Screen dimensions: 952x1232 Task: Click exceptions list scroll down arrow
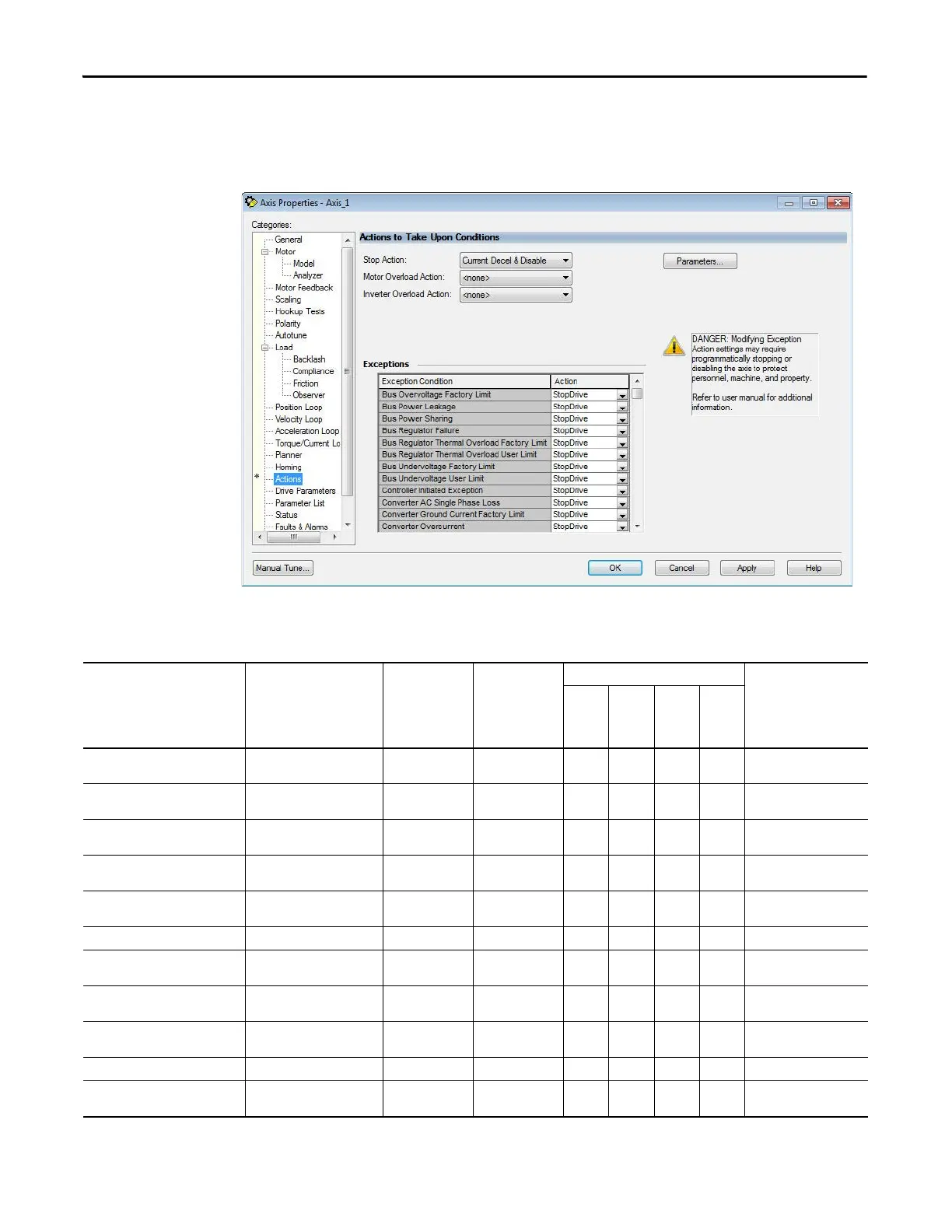(x=638, y=527)
